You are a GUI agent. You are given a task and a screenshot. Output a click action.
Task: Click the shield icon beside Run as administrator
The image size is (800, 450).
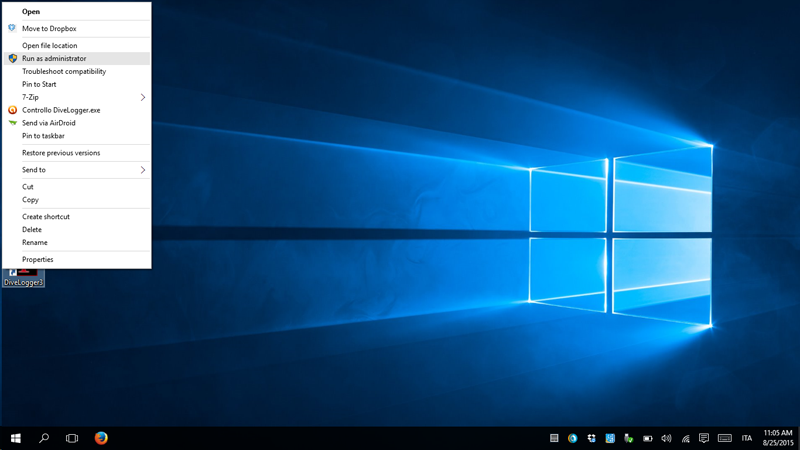(x=13, y=58)
